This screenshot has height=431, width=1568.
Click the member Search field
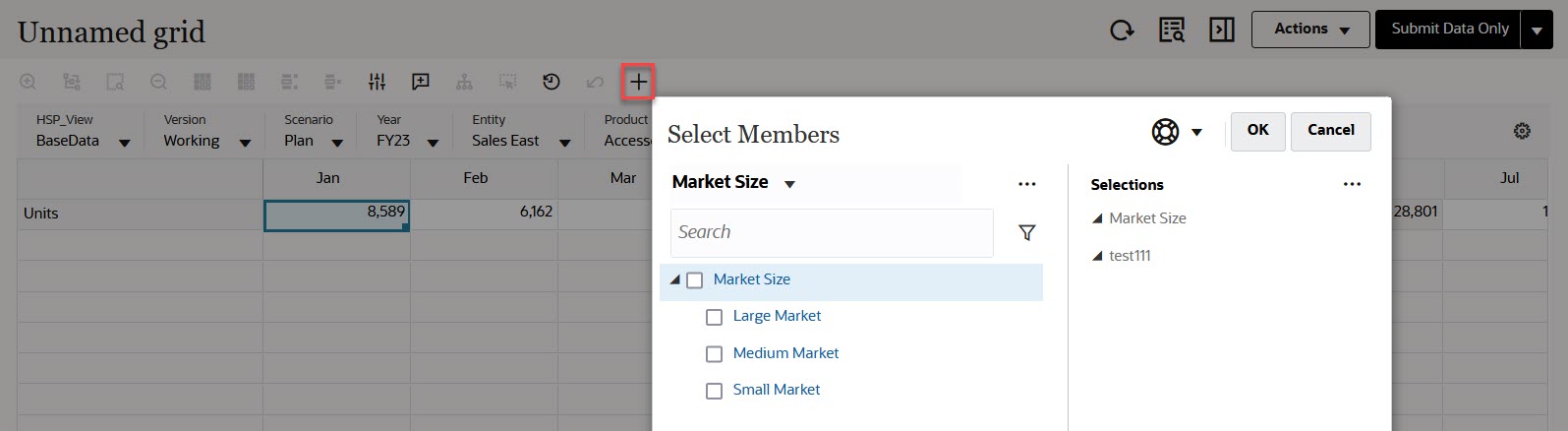click(832, 233)
